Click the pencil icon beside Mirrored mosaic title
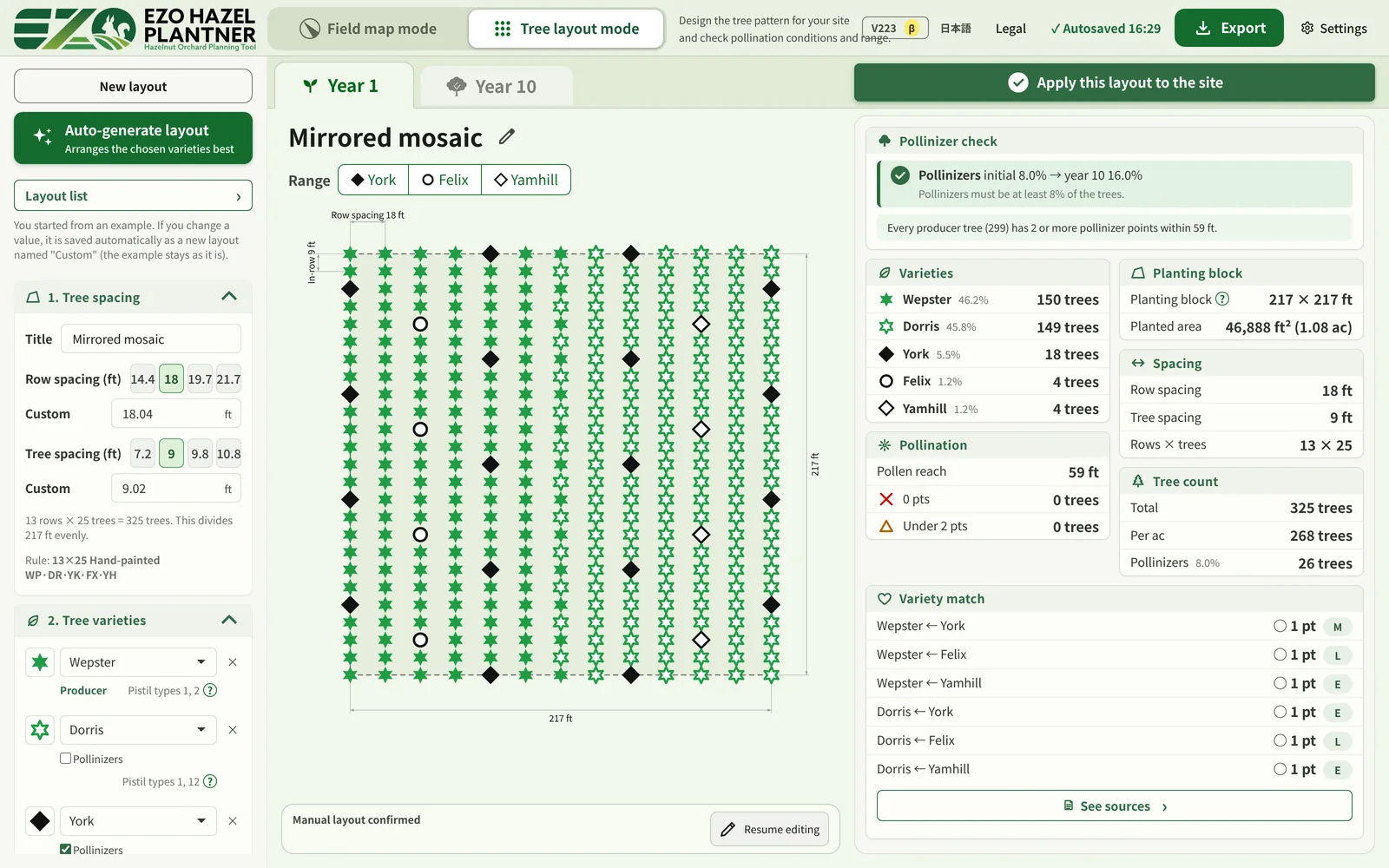The width and height of the screenshot is (1389, 868). tap(507, 137)
